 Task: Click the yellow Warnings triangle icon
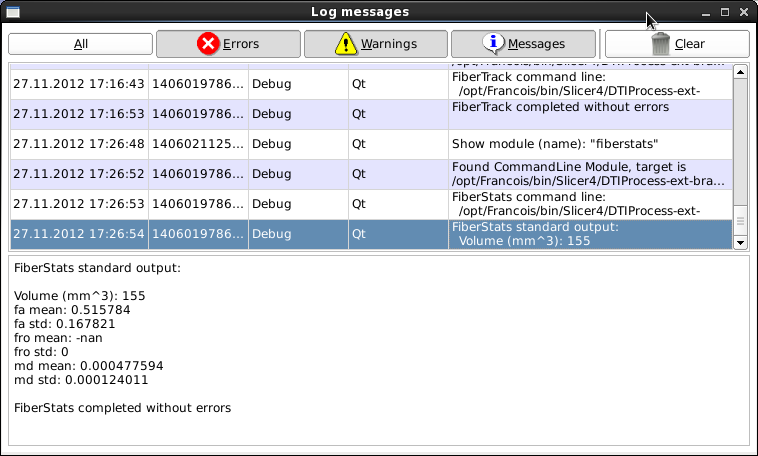click(x=345, y=44)
